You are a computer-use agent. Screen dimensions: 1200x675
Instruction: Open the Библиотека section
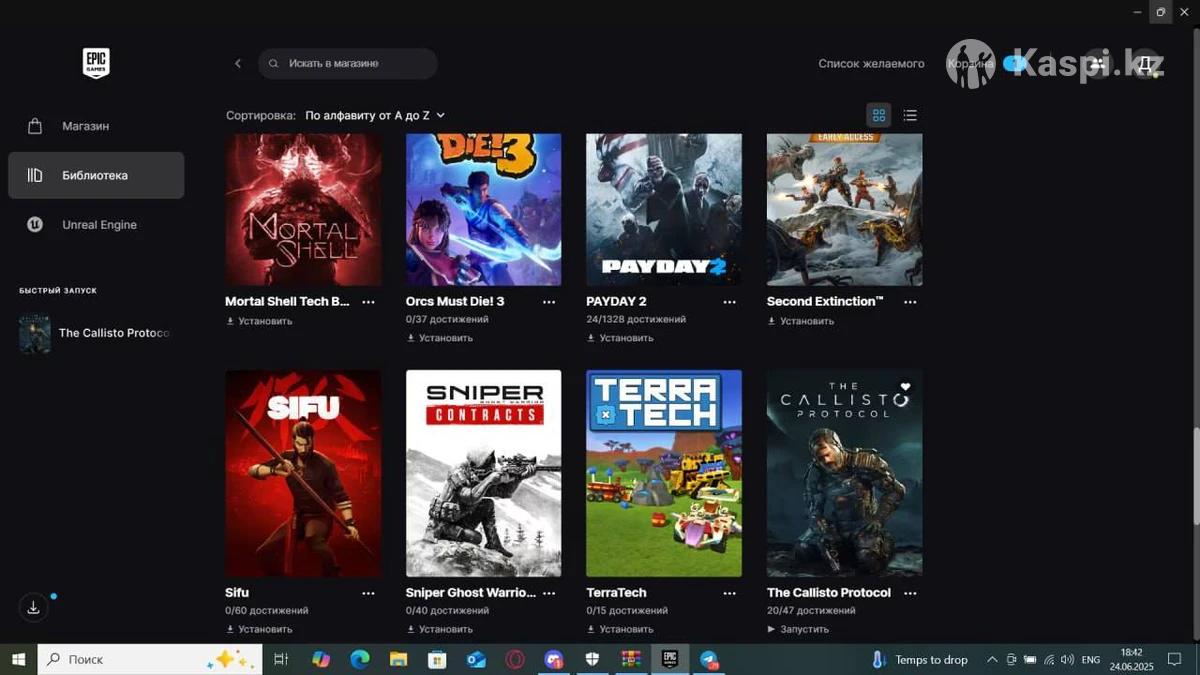coord(96,175)
